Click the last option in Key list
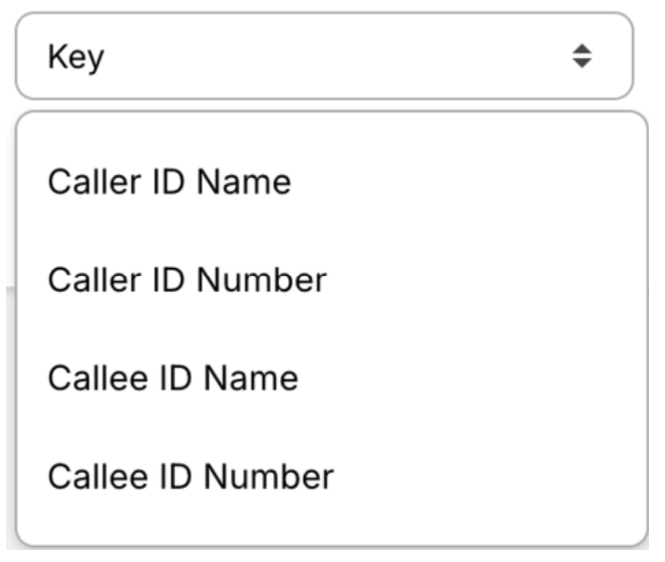This screenshot has height=562, width=665. 190,476
